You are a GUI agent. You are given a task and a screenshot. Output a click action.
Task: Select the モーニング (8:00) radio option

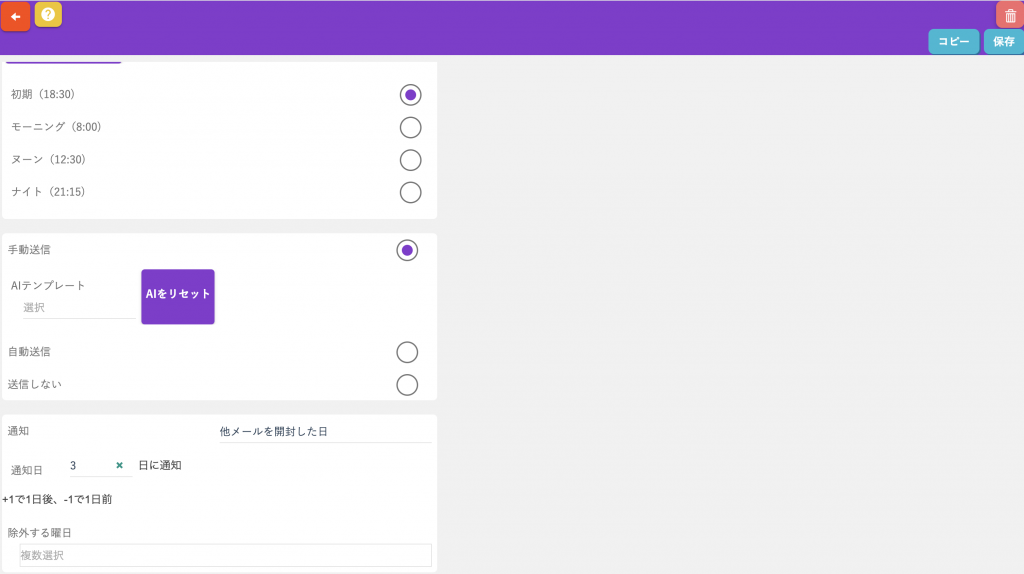[x=410, y=127]
